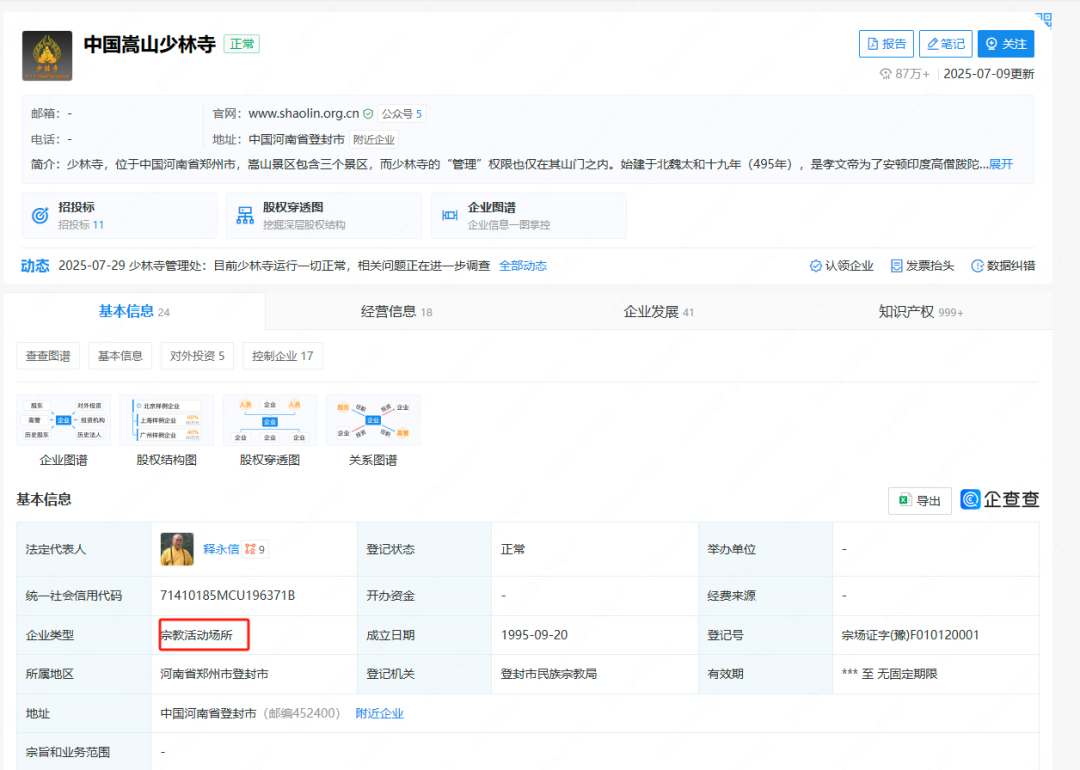Select the 基本信息 sub-tab button
The height and width of the screenshot is (770, 1080).
coord(120,356)
